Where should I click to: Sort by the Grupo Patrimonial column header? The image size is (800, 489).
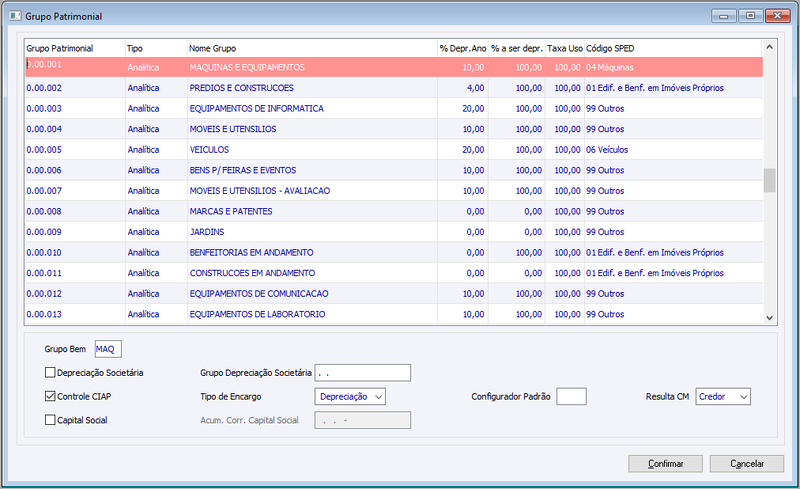[75, 48]
